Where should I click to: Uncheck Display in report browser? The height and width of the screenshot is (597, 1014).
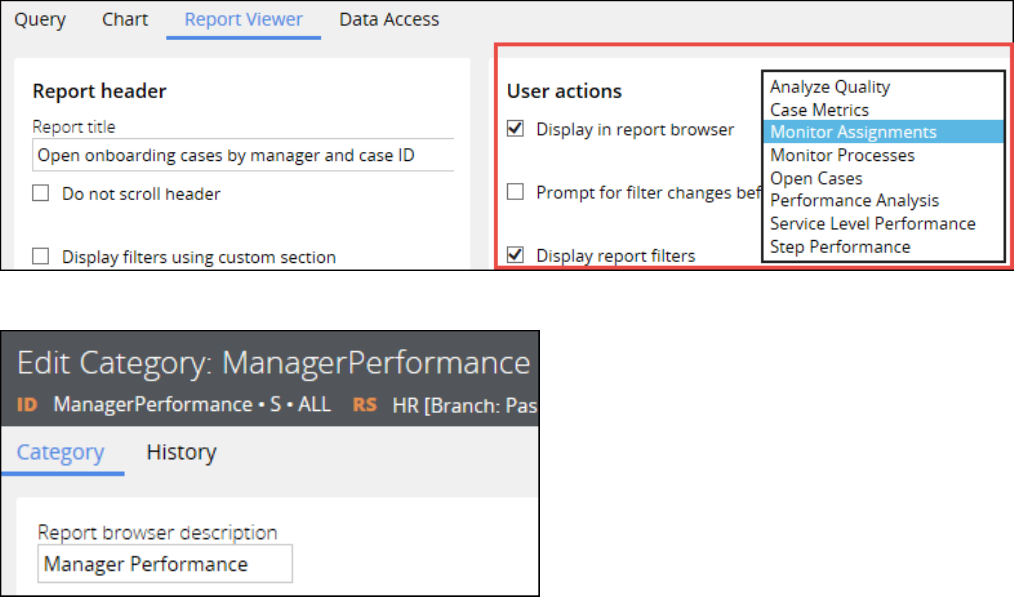coord(516,129)
